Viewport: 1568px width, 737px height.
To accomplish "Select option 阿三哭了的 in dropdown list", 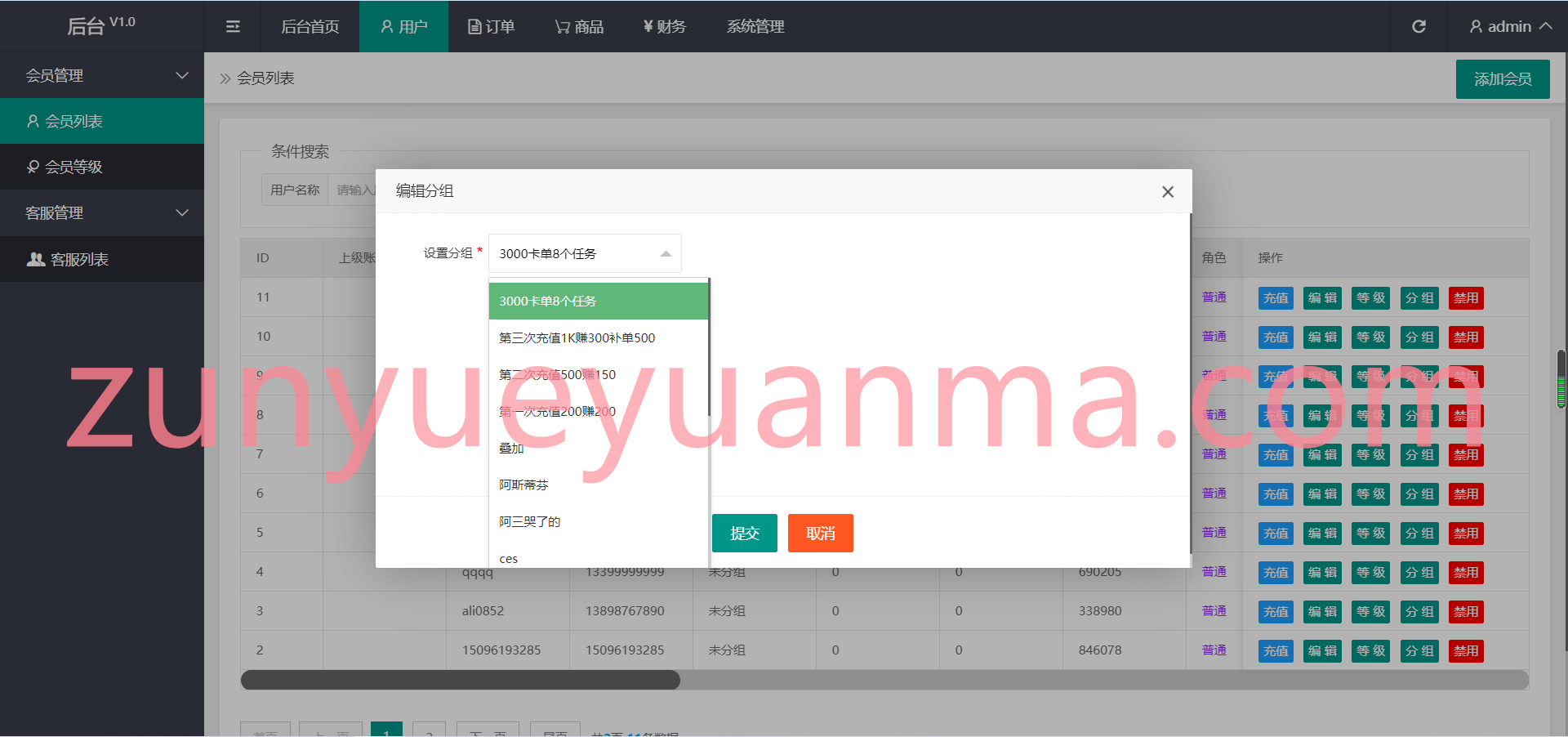I will (x=599, y=521).
